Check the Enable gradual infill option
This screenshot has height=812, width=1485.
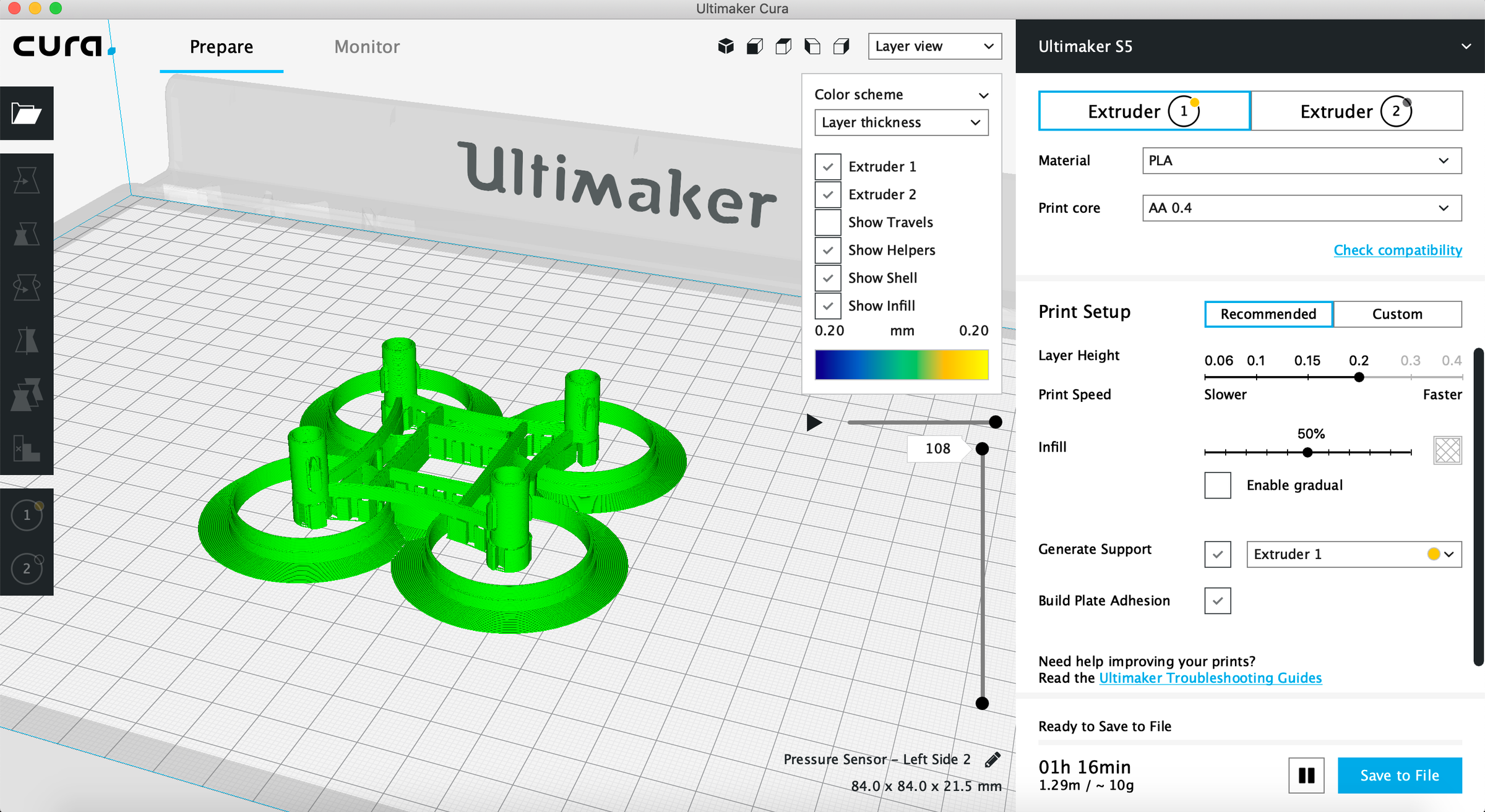[1216, 485]
